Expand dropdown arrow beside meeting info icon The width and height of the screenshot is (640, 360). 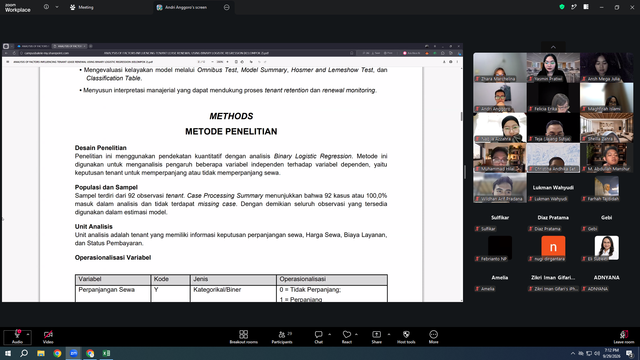(x=57, y=7)
